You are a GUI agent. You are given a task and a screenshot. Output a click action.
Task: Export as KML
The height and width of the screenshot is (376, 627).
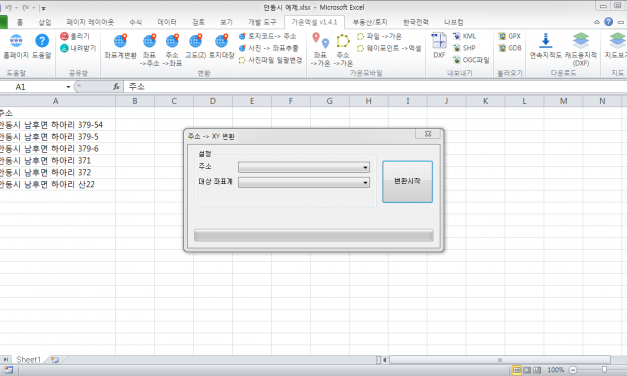click(464, 36)
